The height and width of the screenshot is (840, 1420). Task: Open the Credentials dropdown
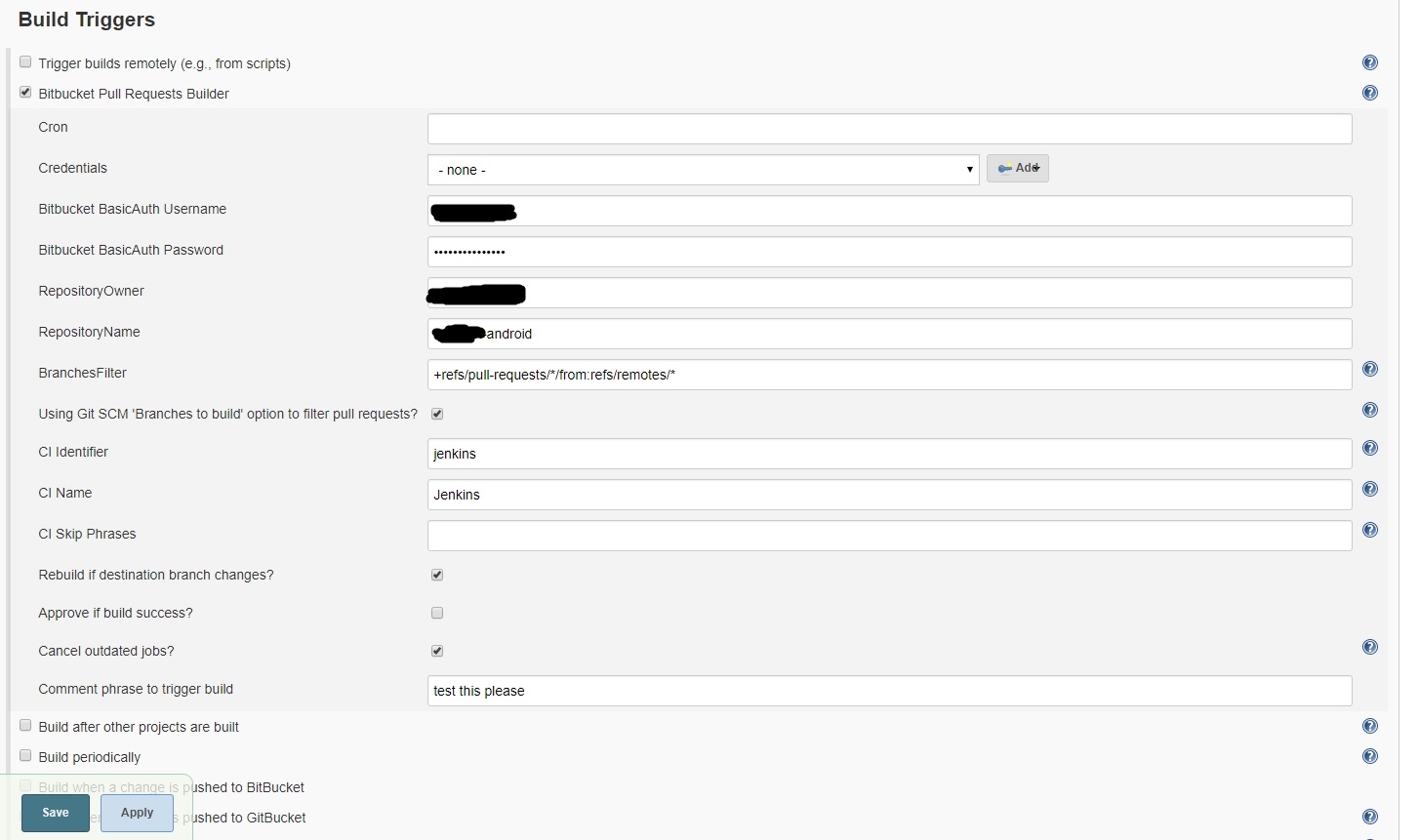(x=703, y=170)
